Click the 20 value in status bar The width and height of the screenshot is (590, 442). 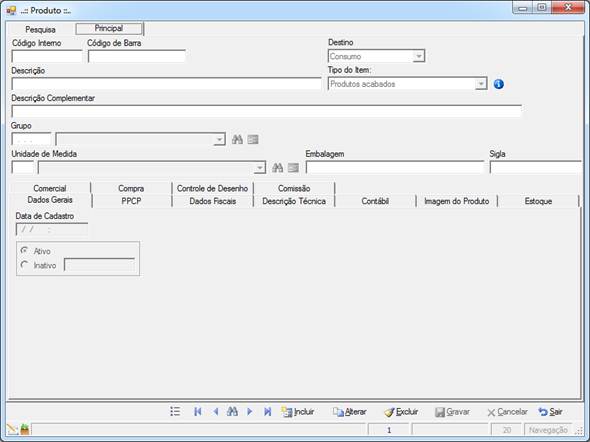coord(506,430)
